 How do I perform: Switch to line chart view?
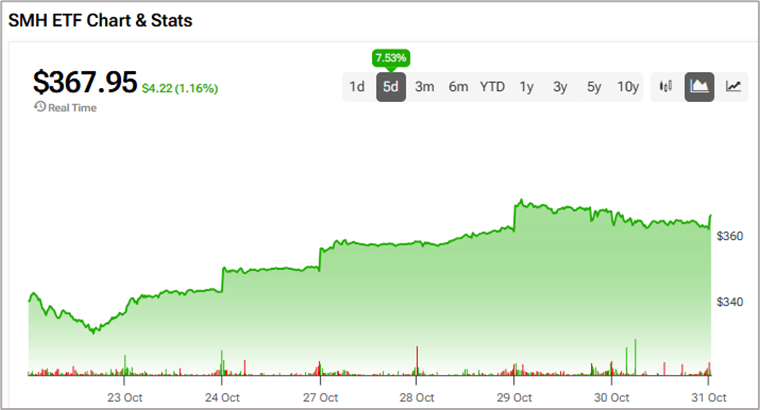733,87
